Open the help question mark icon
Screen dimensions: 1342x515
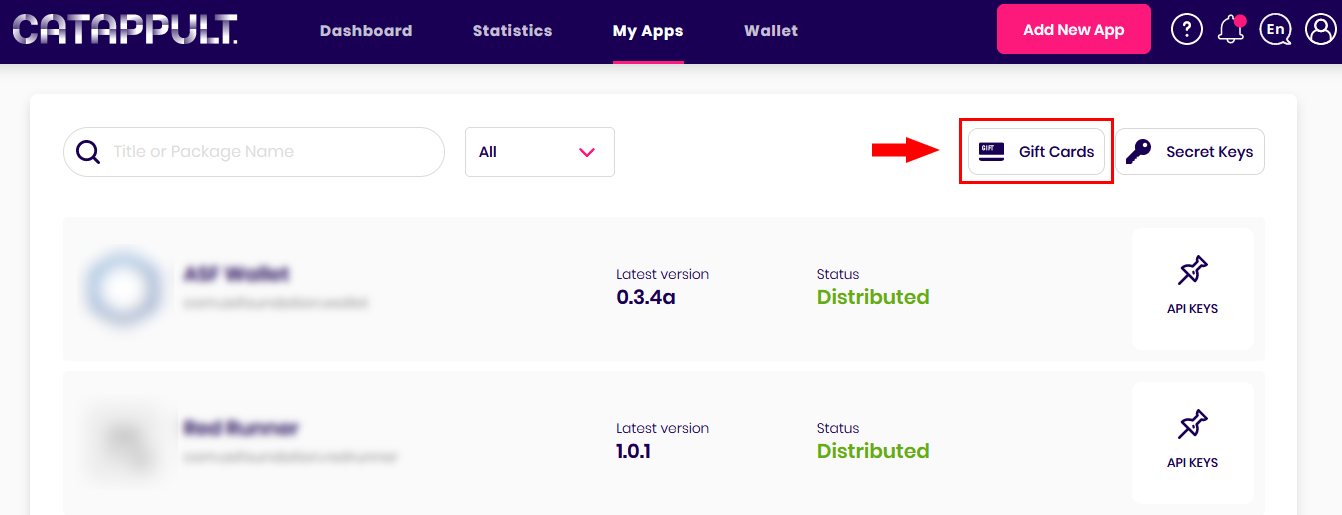click(1186, 30)
